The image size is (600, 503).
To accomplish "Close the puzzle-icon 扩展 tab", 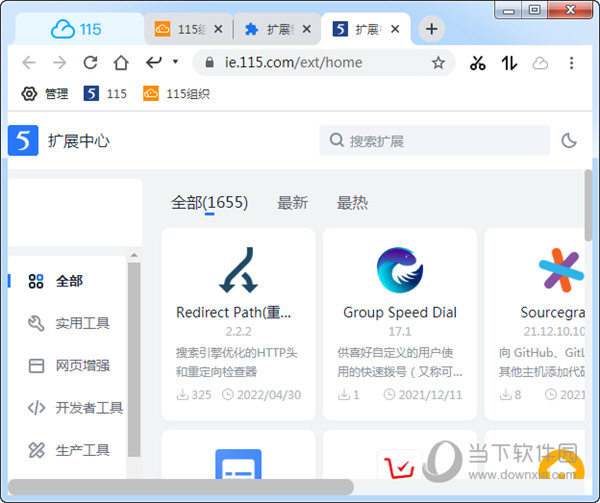I will pos(306,29).
